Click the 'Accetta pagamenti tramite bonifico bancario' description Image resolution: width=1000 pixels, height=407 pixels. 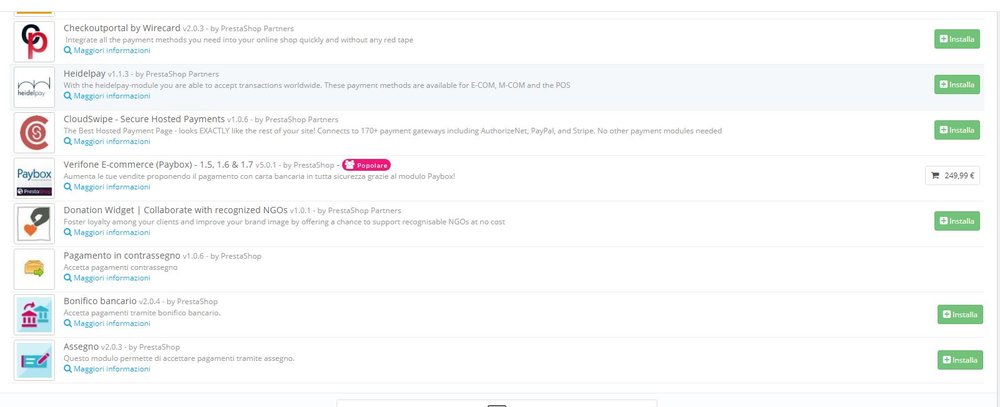[x=142, y=313]
